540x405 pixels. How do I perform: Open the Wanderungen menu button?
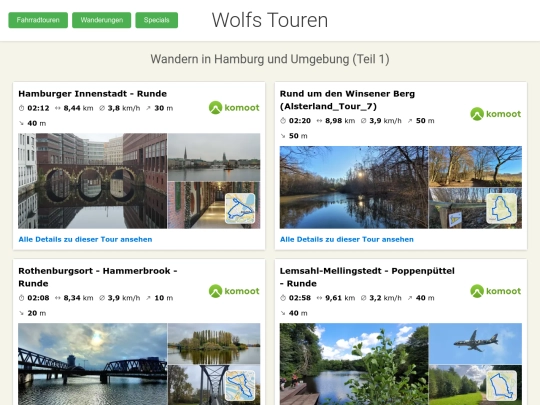coord(102,20)
